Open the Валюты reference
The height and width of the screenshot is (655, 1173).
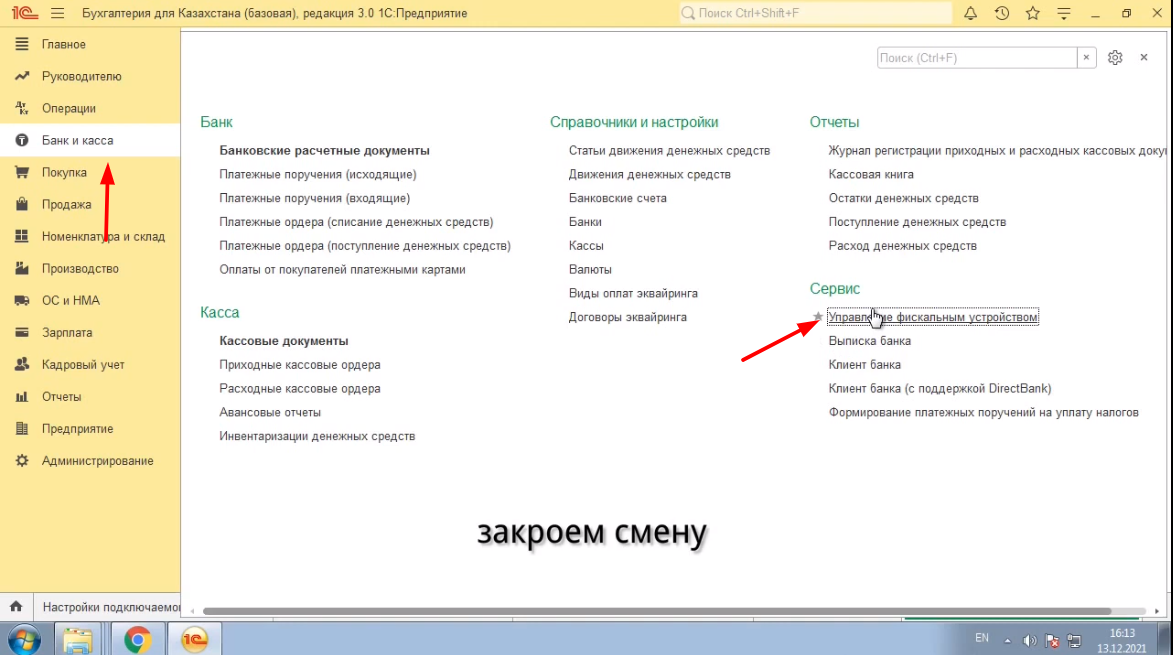[589, 270]
